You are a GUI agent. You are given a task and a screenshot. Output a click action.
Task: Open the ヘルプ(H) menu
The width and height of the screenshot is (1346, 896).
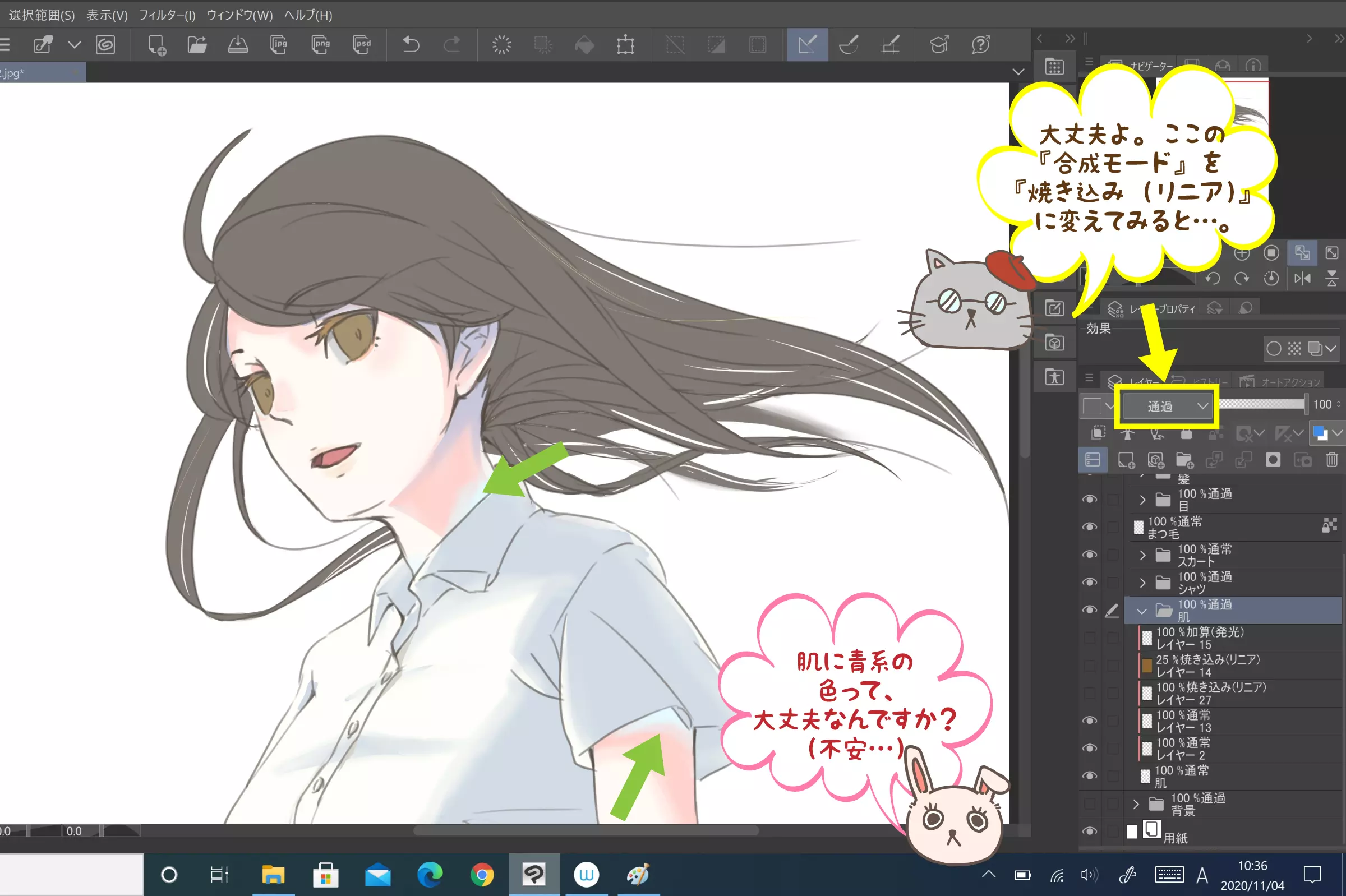pyautogui.click(x=308, y=15)
